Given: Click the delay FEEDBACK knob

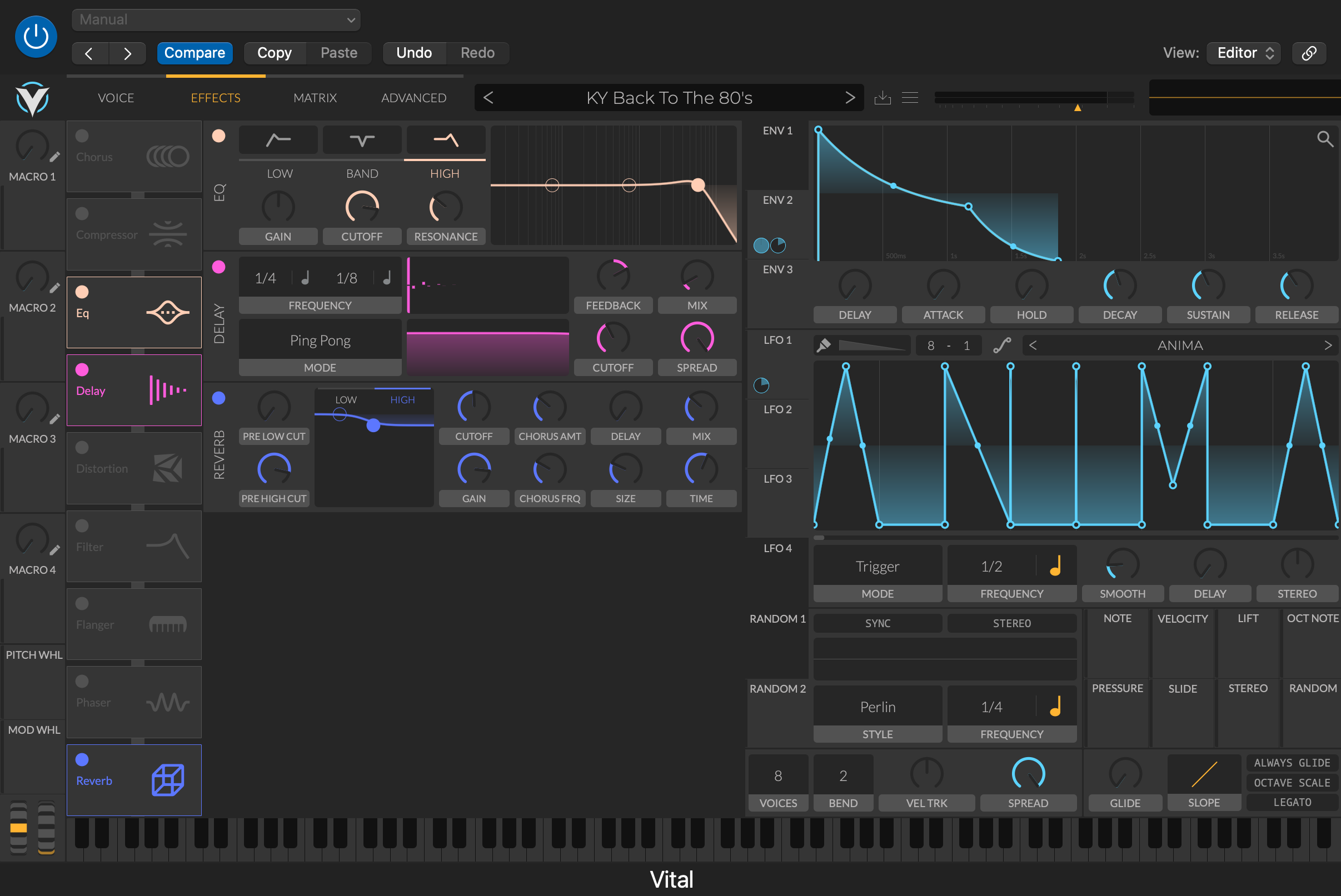Looking at the screenshot, I should [613, 277].
